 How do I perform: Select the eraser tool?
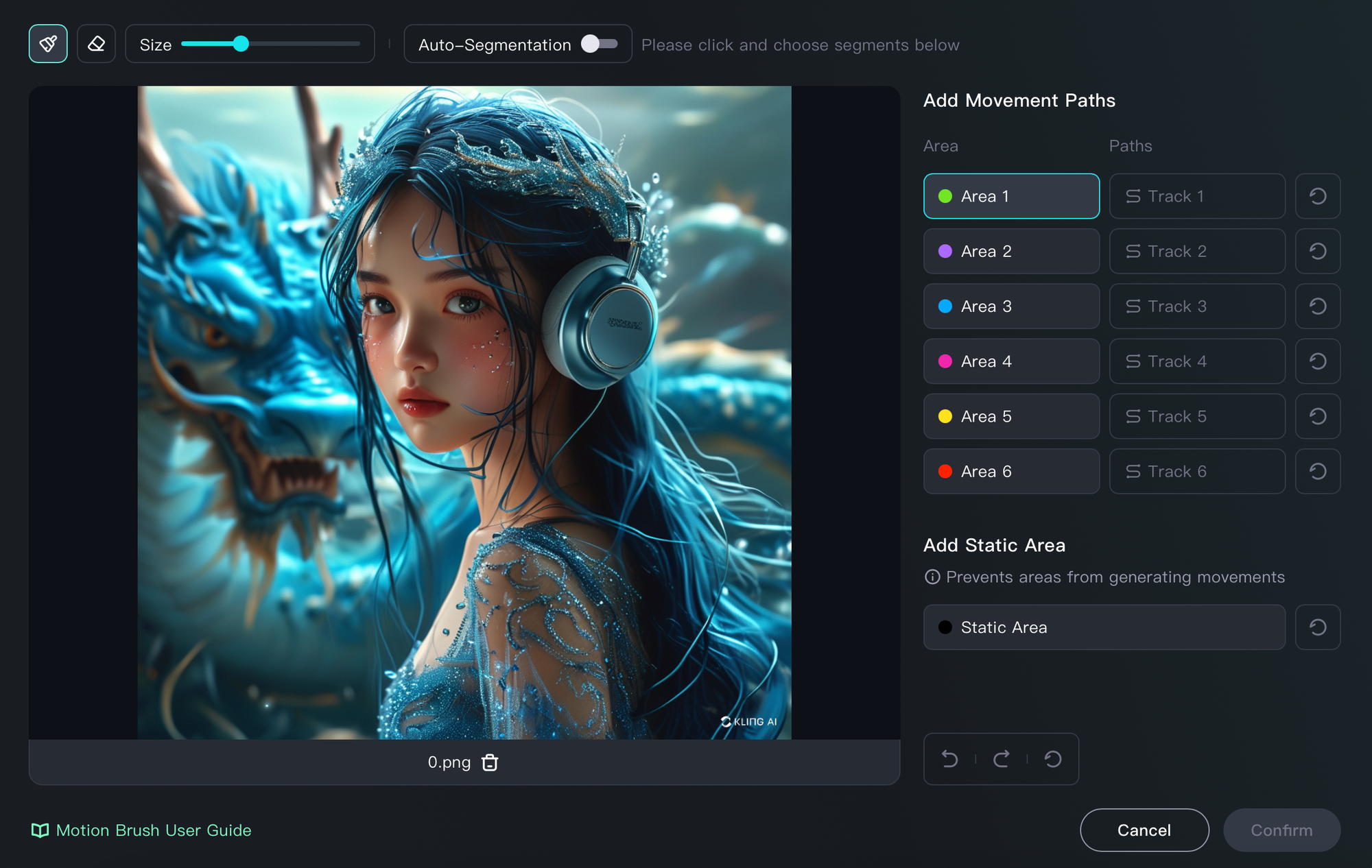96,44
